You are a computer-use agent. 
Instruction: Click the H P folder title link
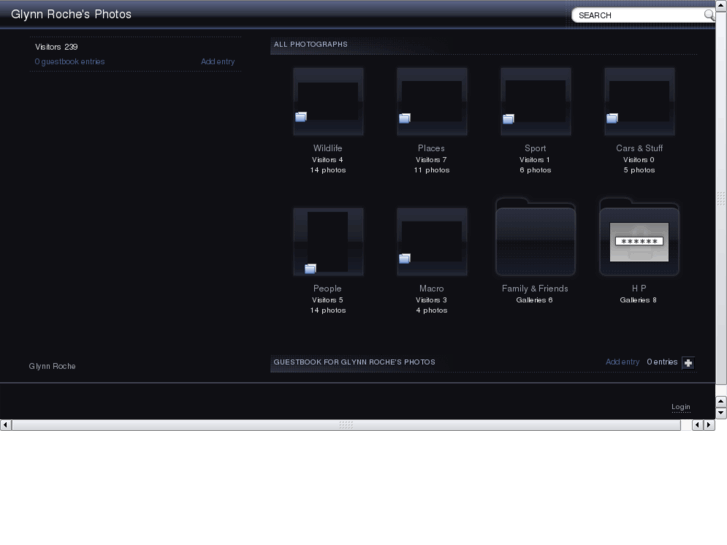pos(639,289)
